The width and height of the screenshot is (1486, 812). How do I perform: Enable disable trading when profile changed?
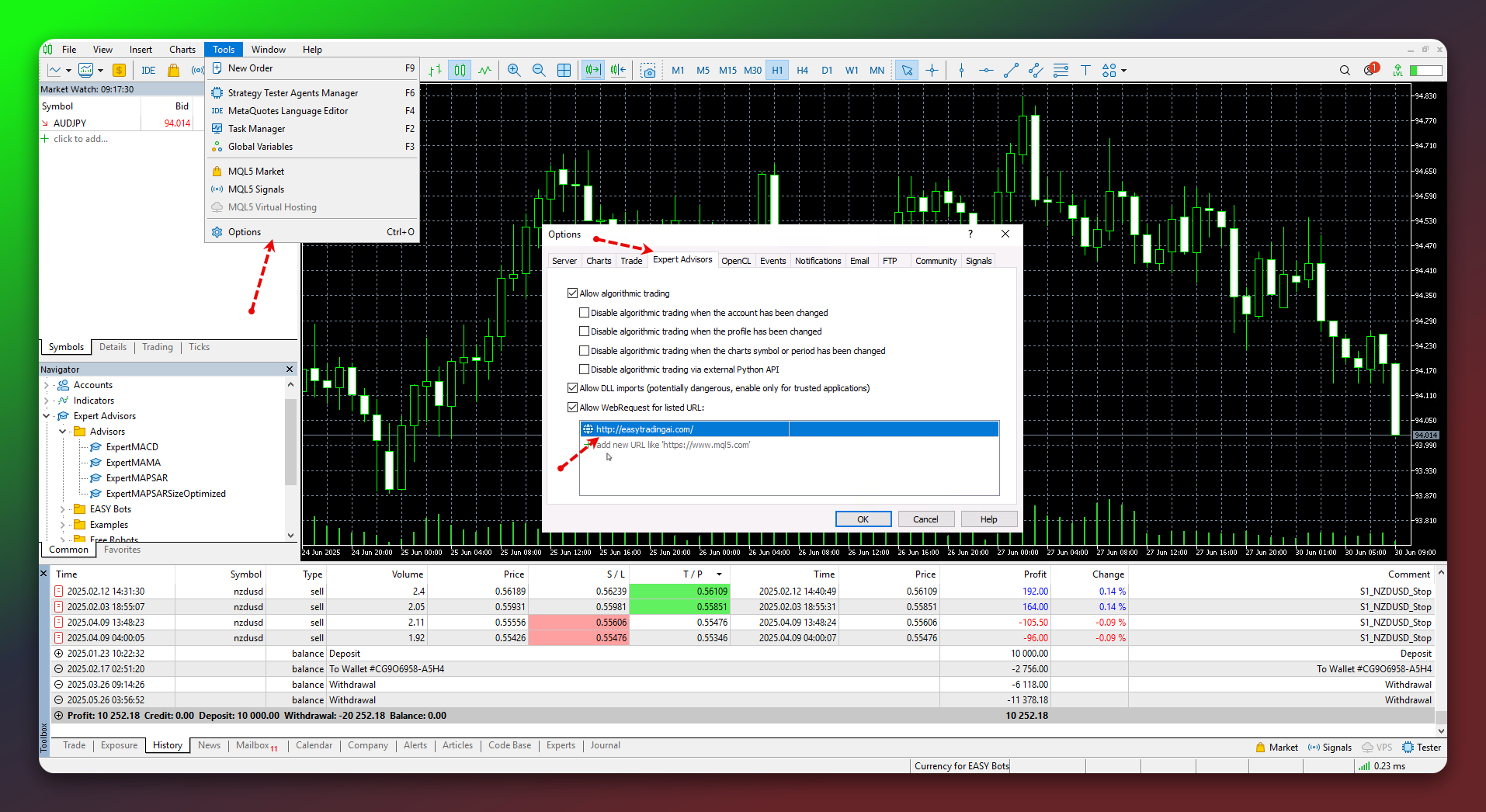click(584, 331)
